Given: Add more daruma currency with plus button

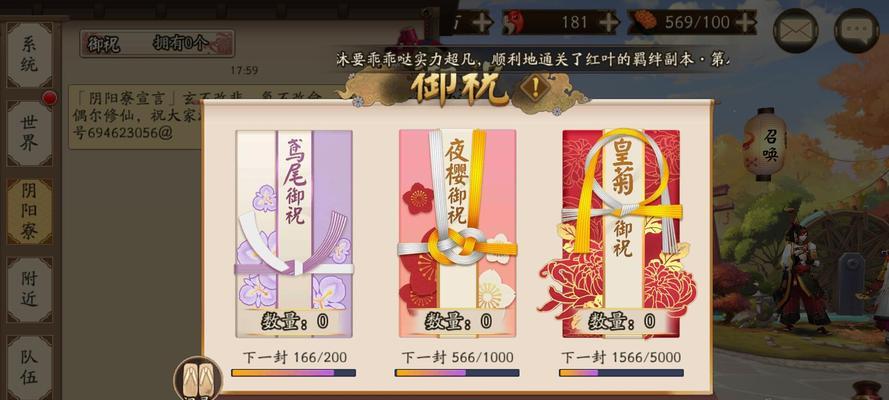Looking at the screenshot, I should [x=608, y=22].
